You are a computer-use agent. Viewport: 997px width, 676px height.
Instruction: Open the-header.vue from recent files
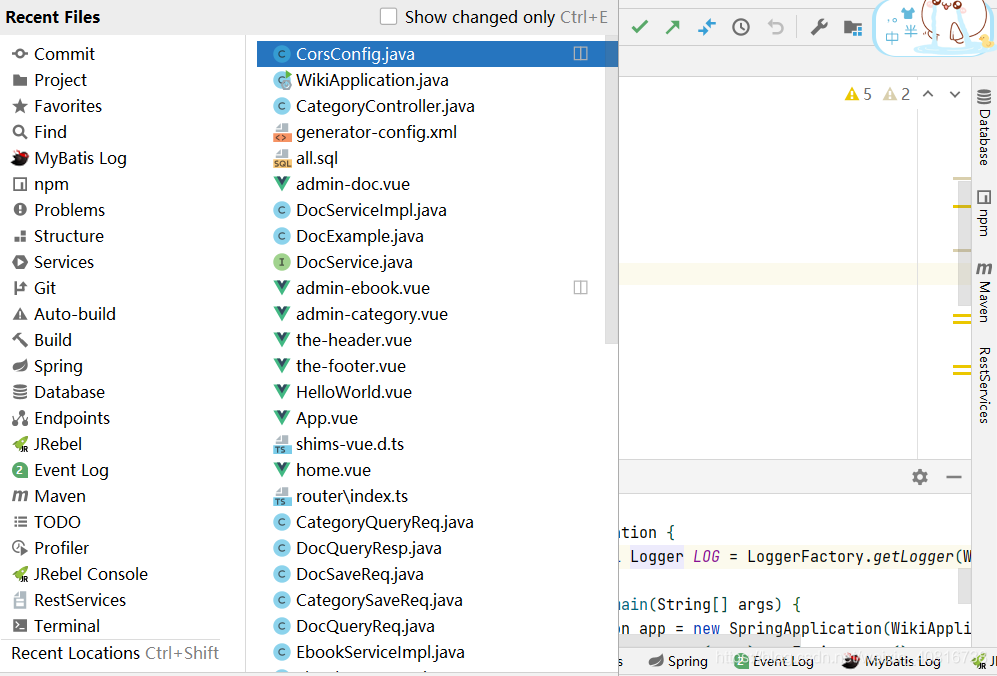pyautogui.click(x=354, y=340)
